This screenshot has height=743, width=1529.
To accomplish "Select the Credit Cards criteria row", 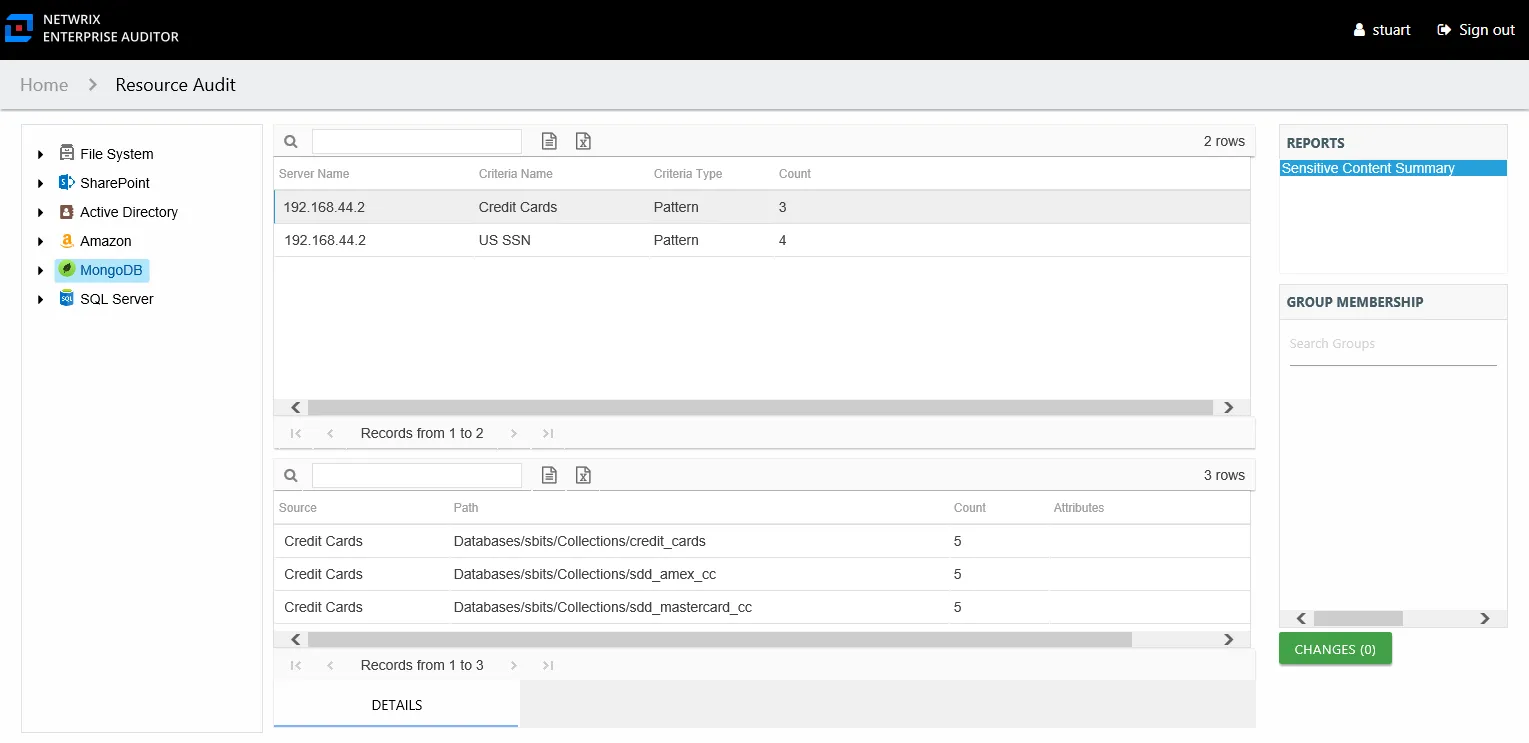I will click(762, 207).
